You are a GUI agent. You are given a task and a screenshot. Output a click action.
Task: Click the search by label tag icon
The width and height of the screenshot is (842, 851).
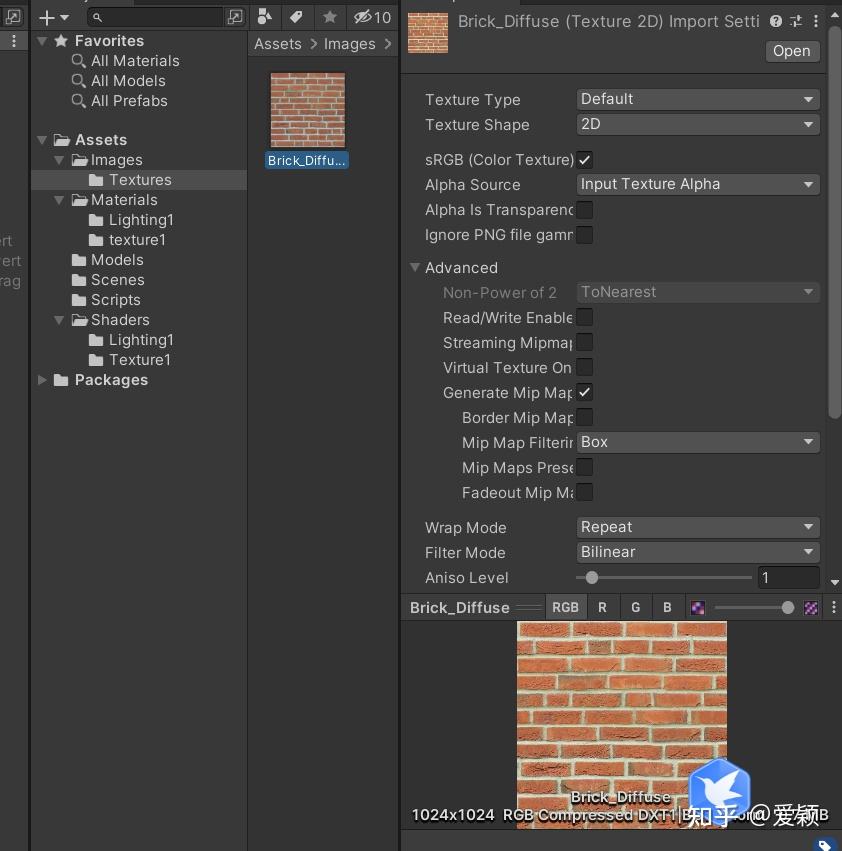coord(296,17)
